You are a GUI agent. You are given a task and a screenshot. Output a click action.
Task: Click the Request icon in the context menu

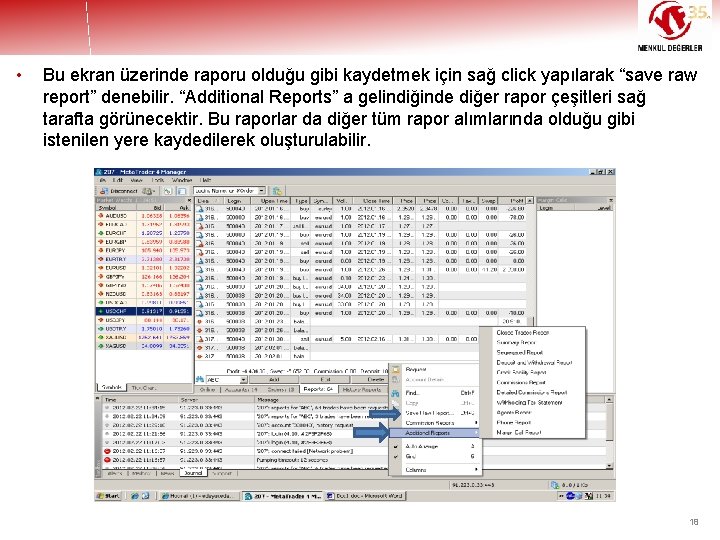[396, 369]
